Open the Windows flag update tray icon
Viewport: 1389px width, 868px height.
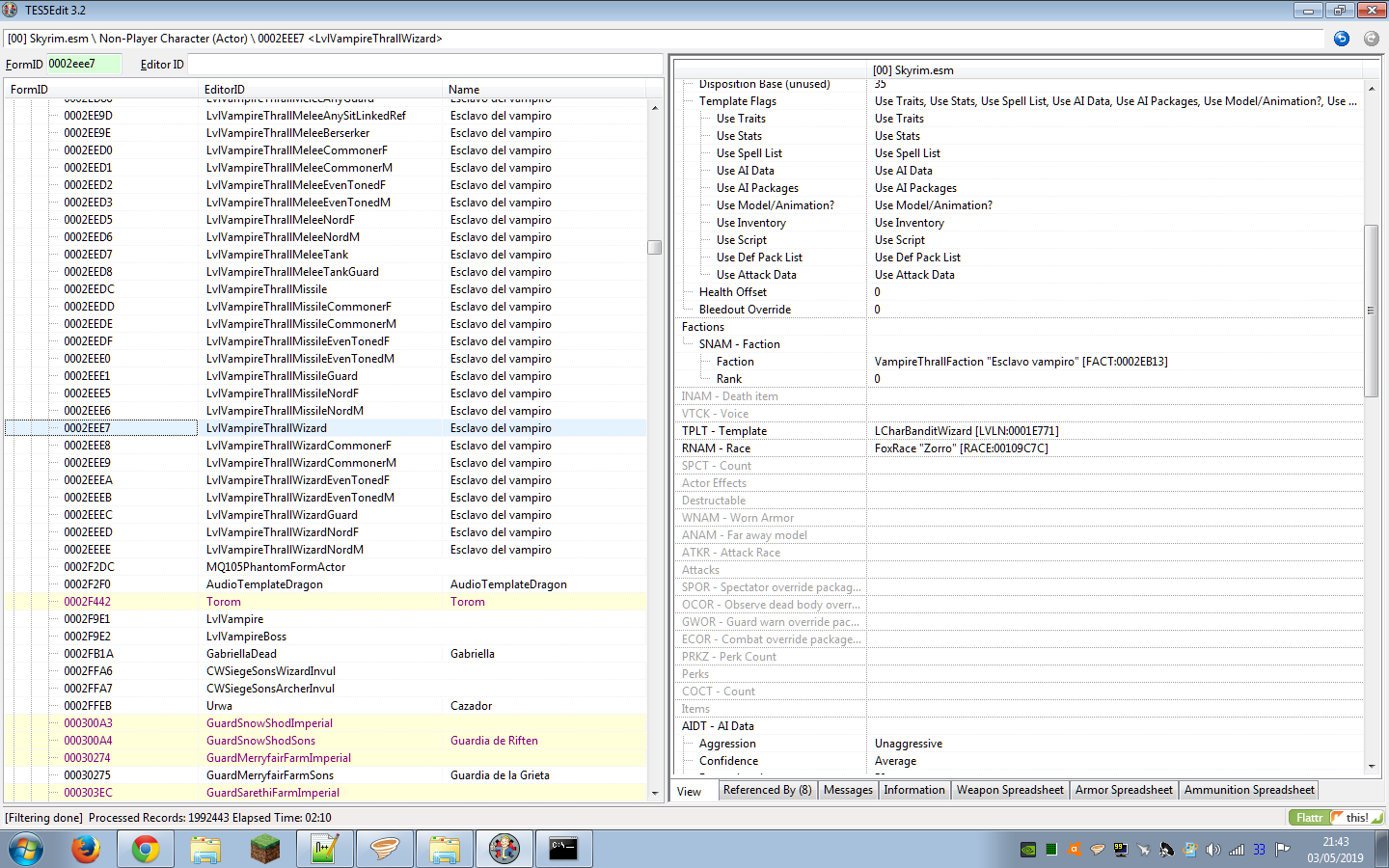coord(1190,850)
